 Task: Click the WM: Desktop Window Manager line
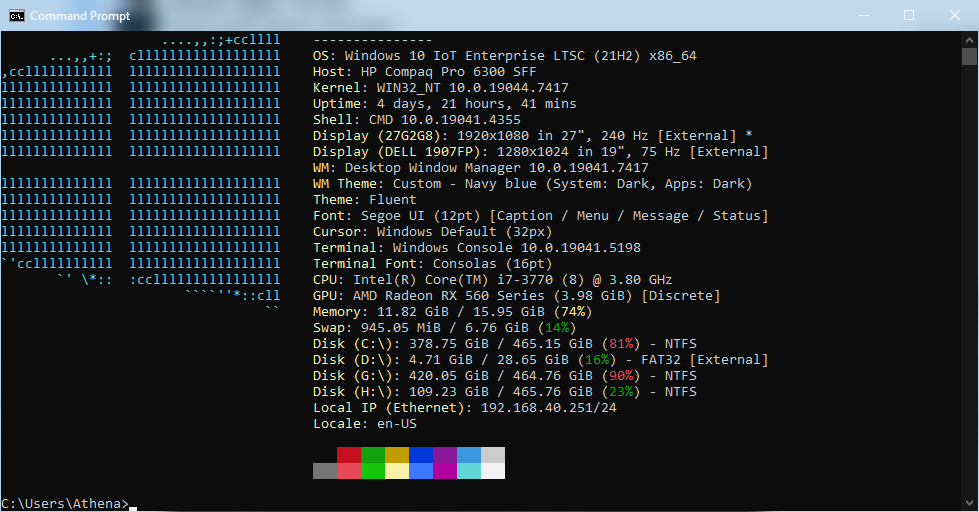tap(481, 168)
